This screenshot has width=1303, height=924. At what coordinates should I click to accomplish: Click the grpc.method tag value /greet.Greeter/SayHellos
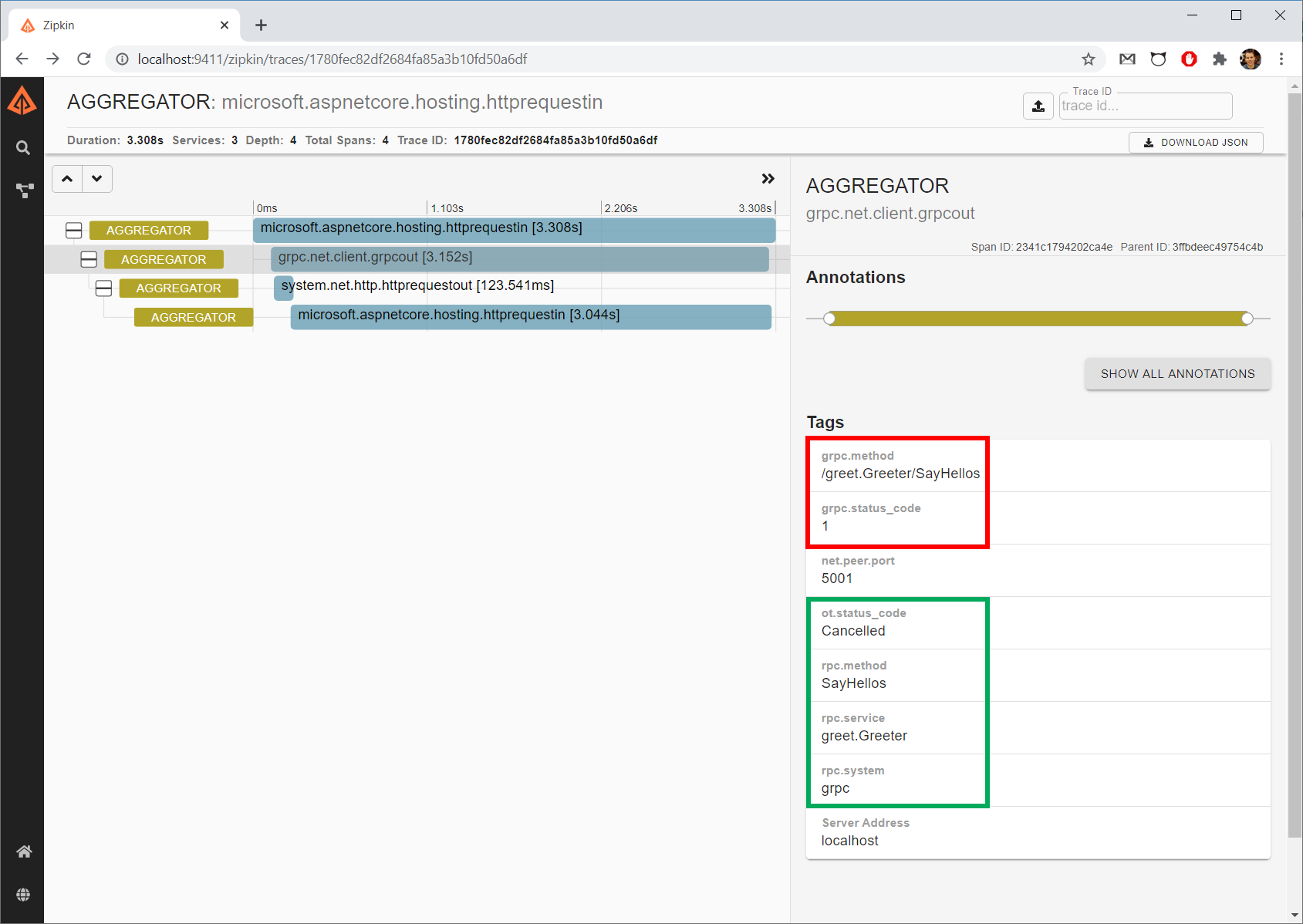pyautogui.click(x=900, y=474)
